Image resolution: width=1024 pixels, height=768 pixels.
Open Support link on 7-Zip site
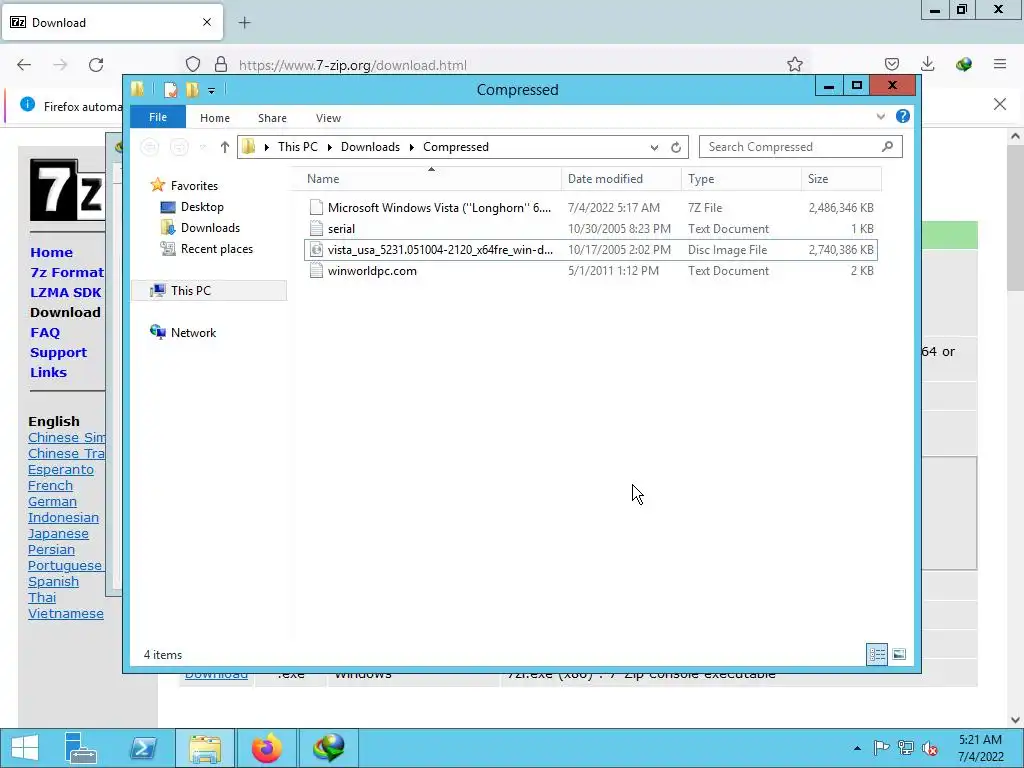tap(58, 353)
